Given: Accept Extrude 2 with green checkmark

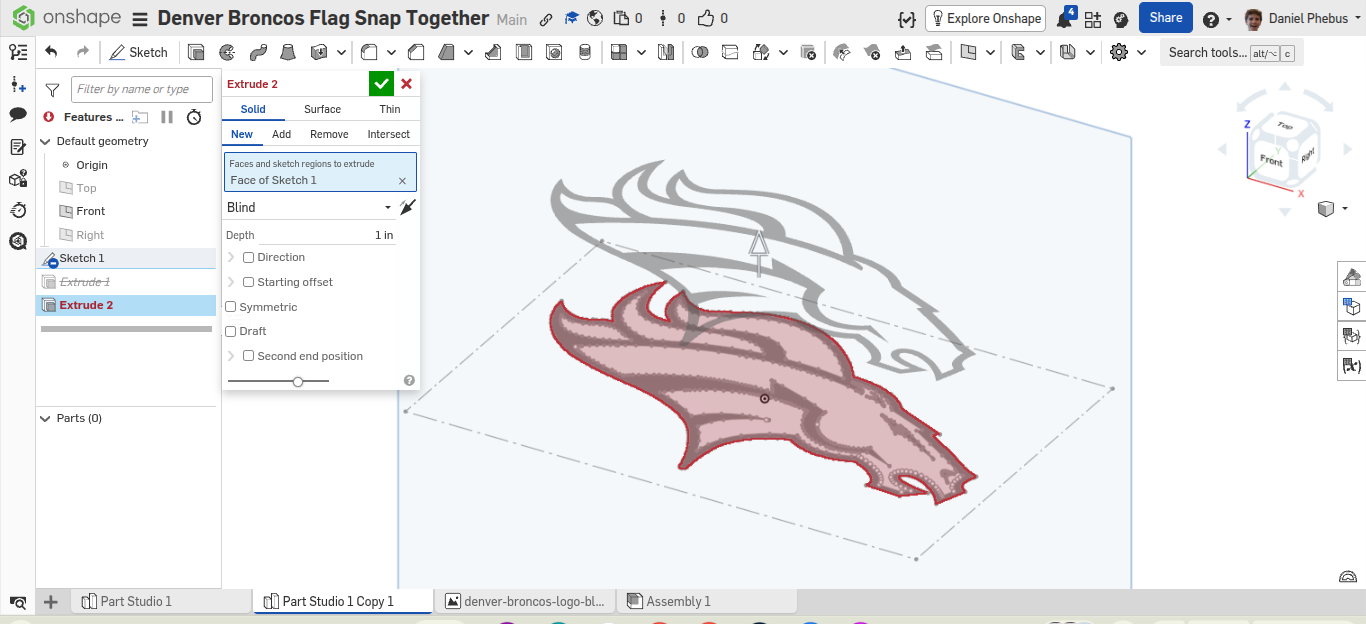Looking at the screenshot, I should [381, 84].
